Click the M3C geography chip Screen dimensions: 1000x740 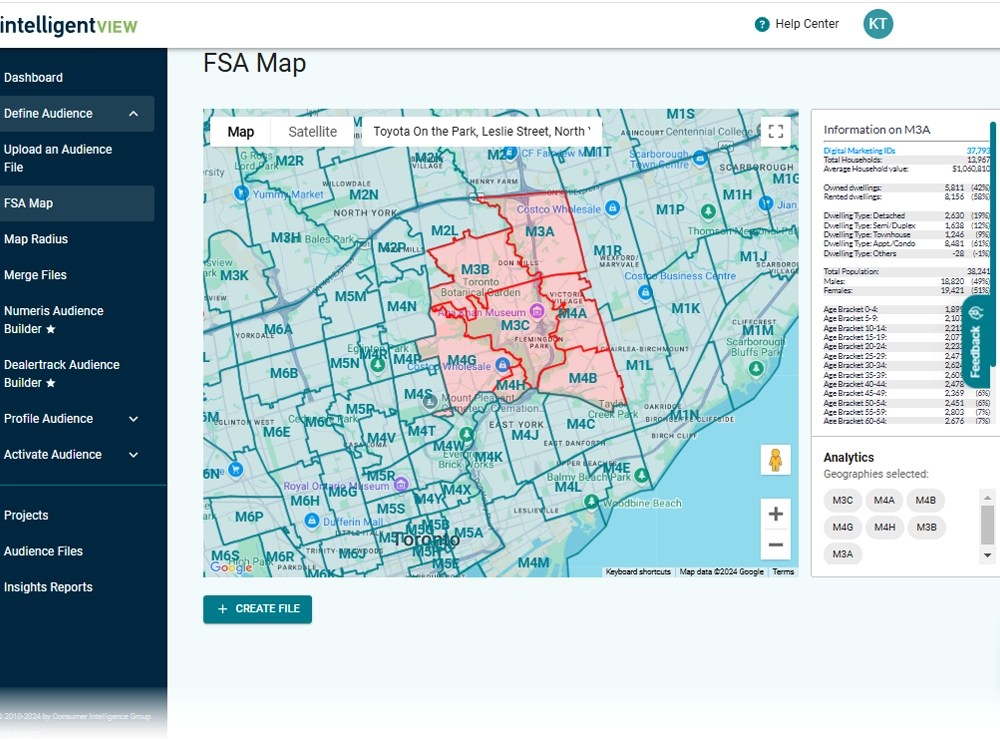tap(842, 500)
